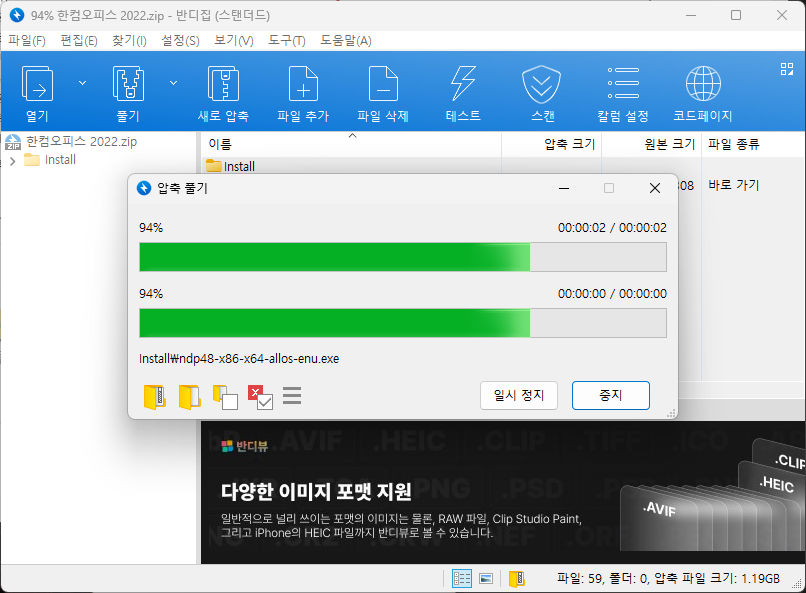Open the 설정(S) menu

180,41
